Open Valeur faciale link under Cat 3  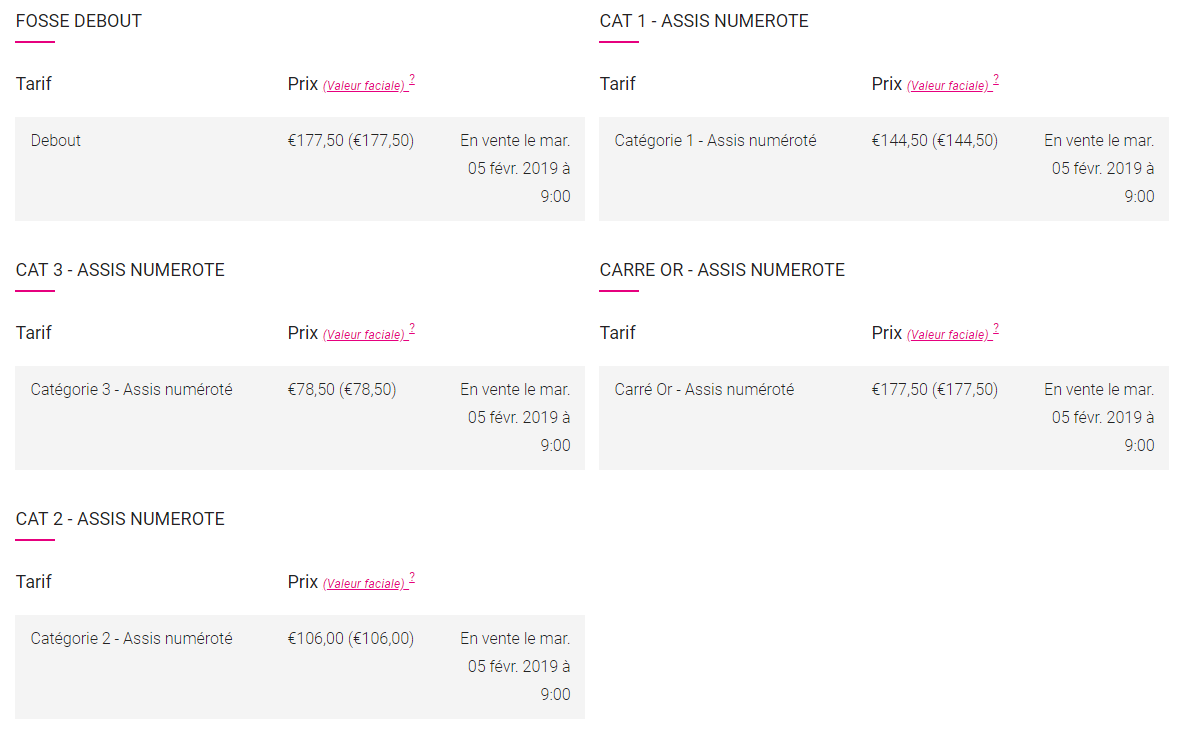[x=364, y=335]
